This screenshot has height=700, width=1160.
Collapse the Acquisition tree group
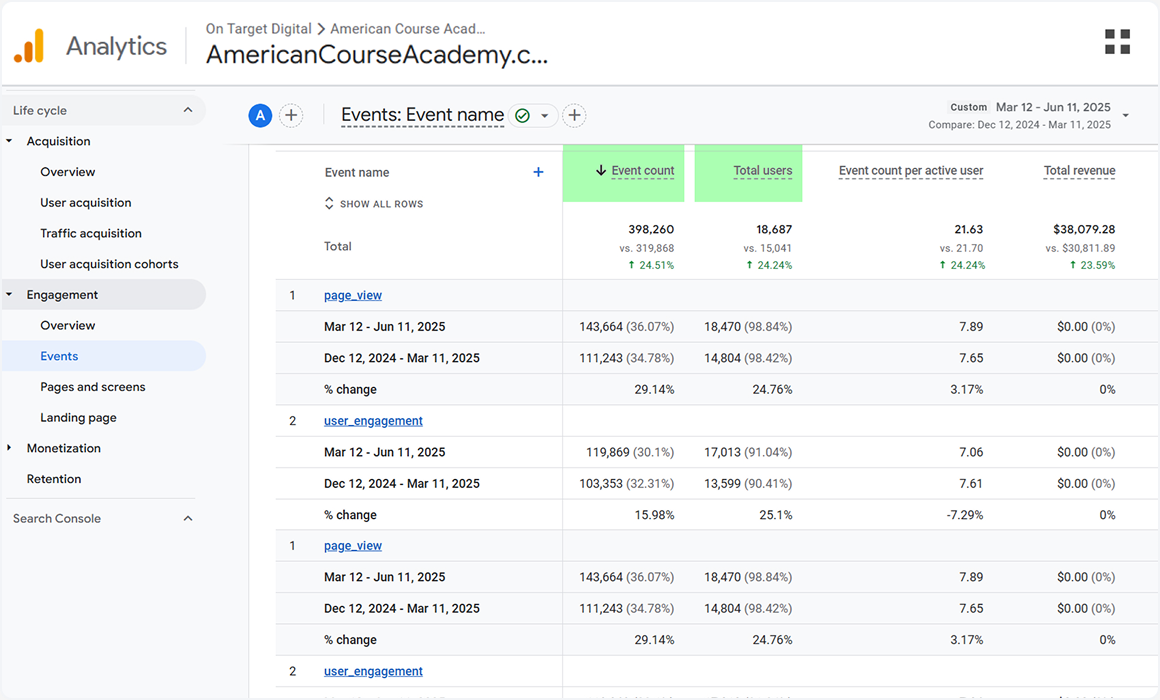click(x=10, y=141)
